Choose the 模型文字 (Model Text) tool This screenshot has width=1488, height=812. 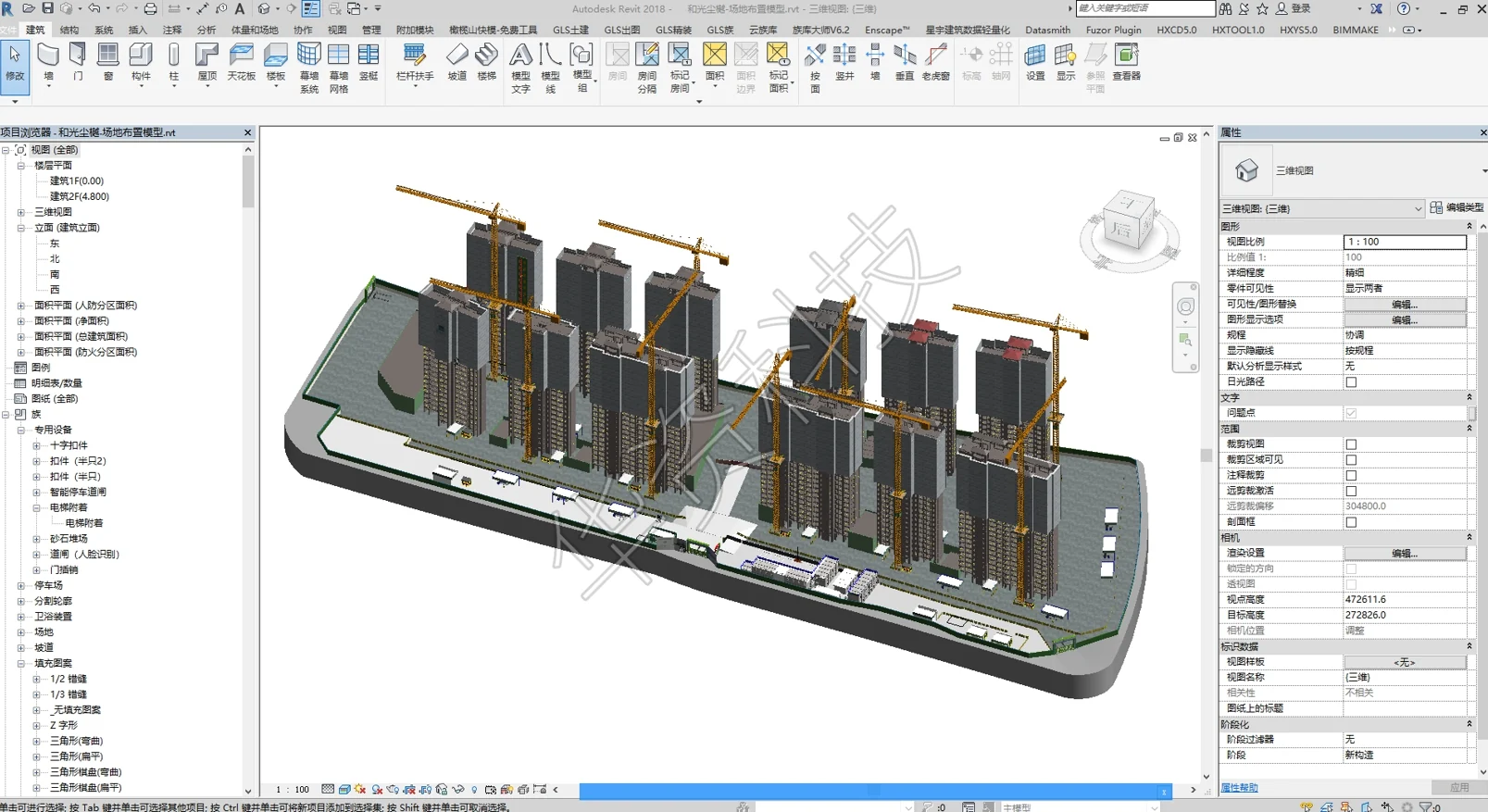521,68
